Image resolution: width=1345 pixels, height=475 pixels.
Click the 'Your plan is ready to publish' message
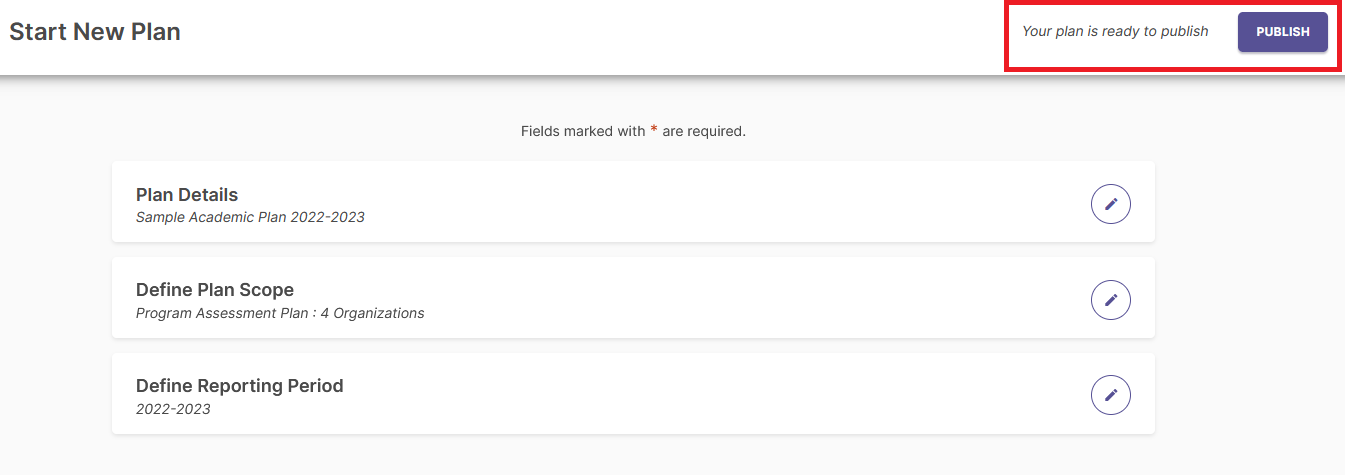[x=1115, y=32]
